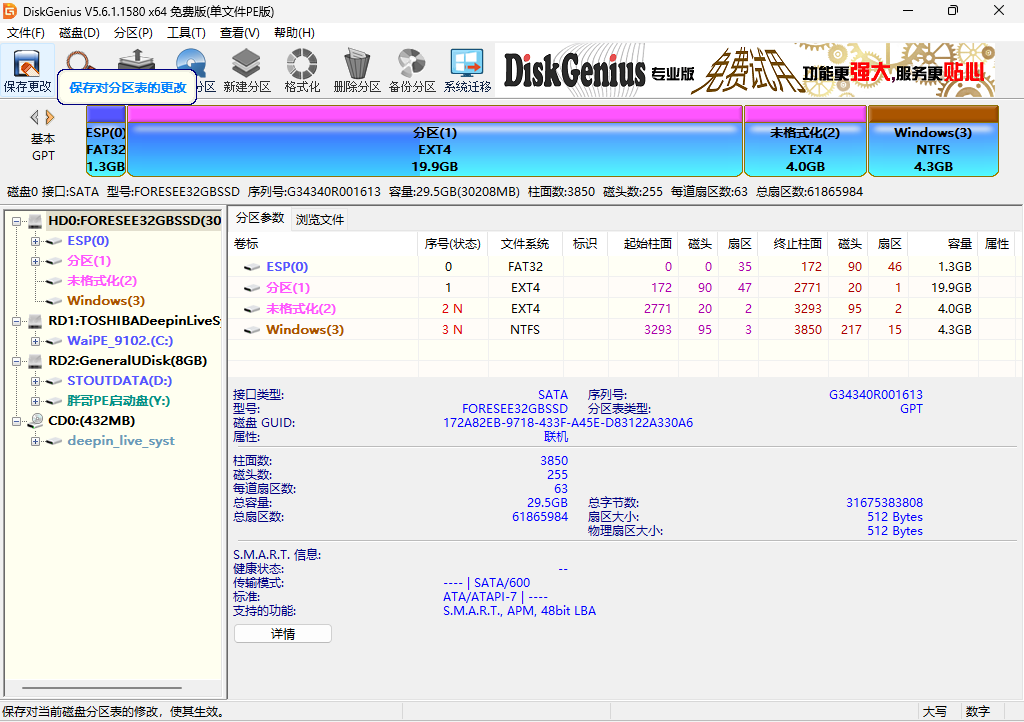1024x722 pixels.
Task: Click the 起始柱面 column header
Action: [643, 244]
